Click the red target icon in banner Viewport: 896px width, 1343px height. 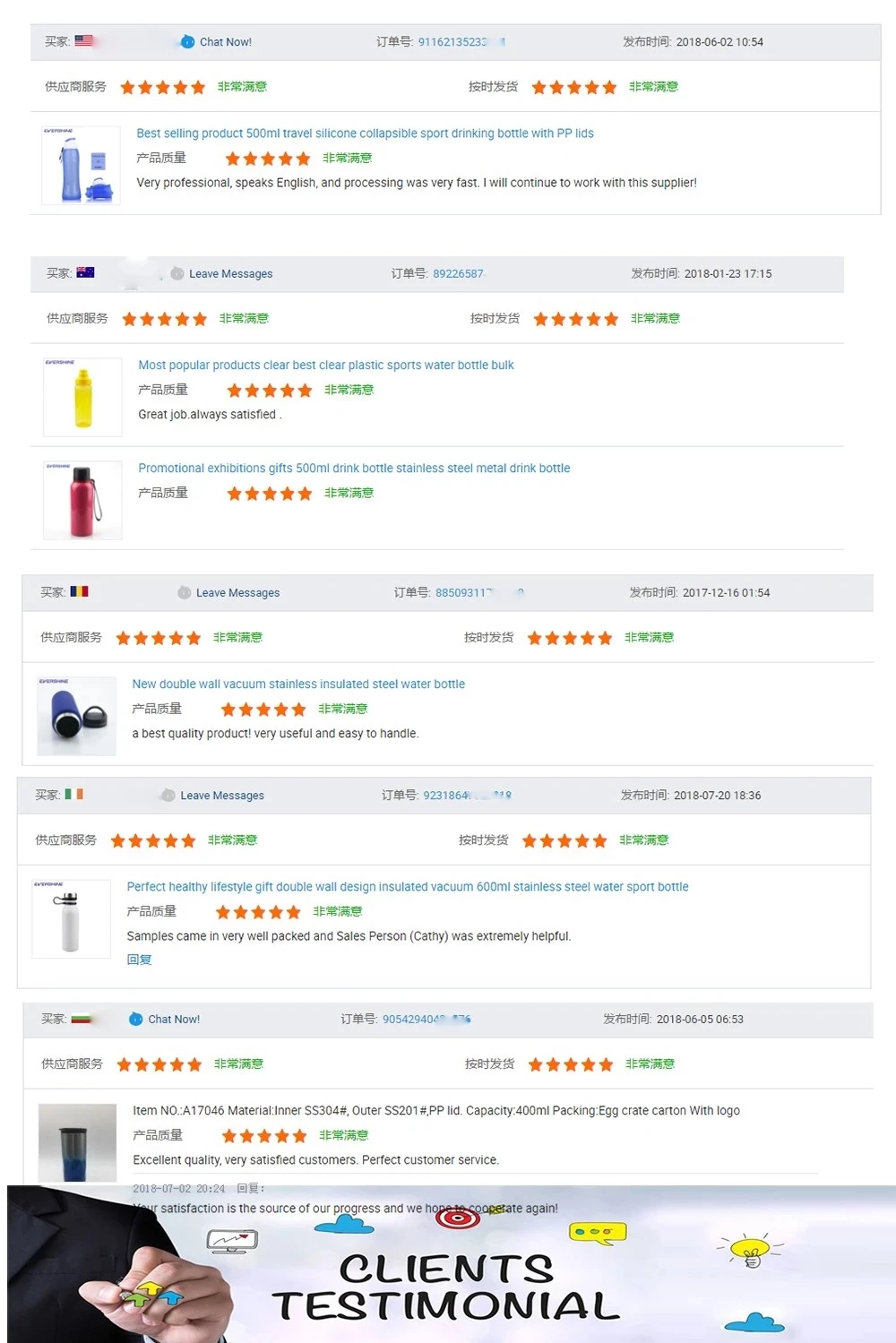pyautogui.click(x=457, y=1218)
